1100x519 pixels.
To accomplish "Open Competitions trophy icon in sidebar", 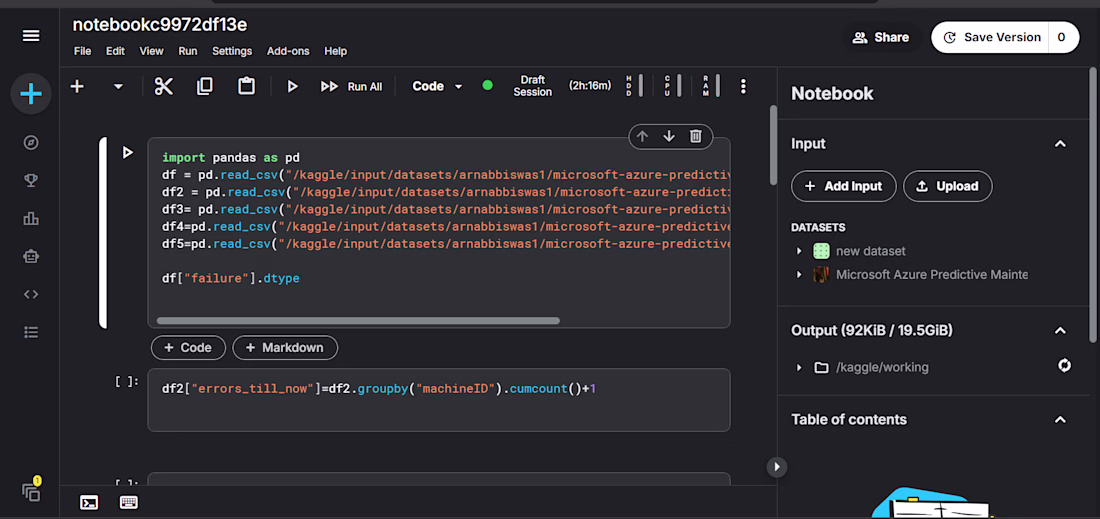I will point(31,181).
